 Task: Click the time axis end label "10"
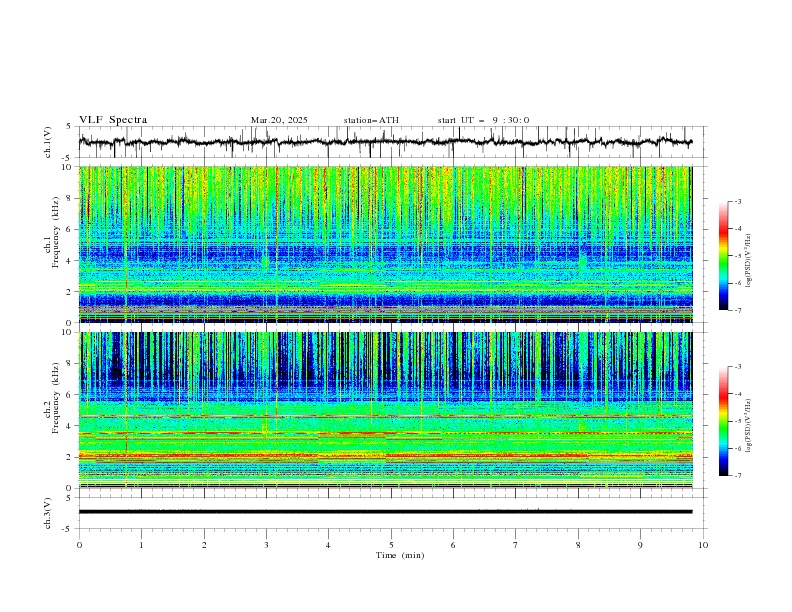pos(703,545)
